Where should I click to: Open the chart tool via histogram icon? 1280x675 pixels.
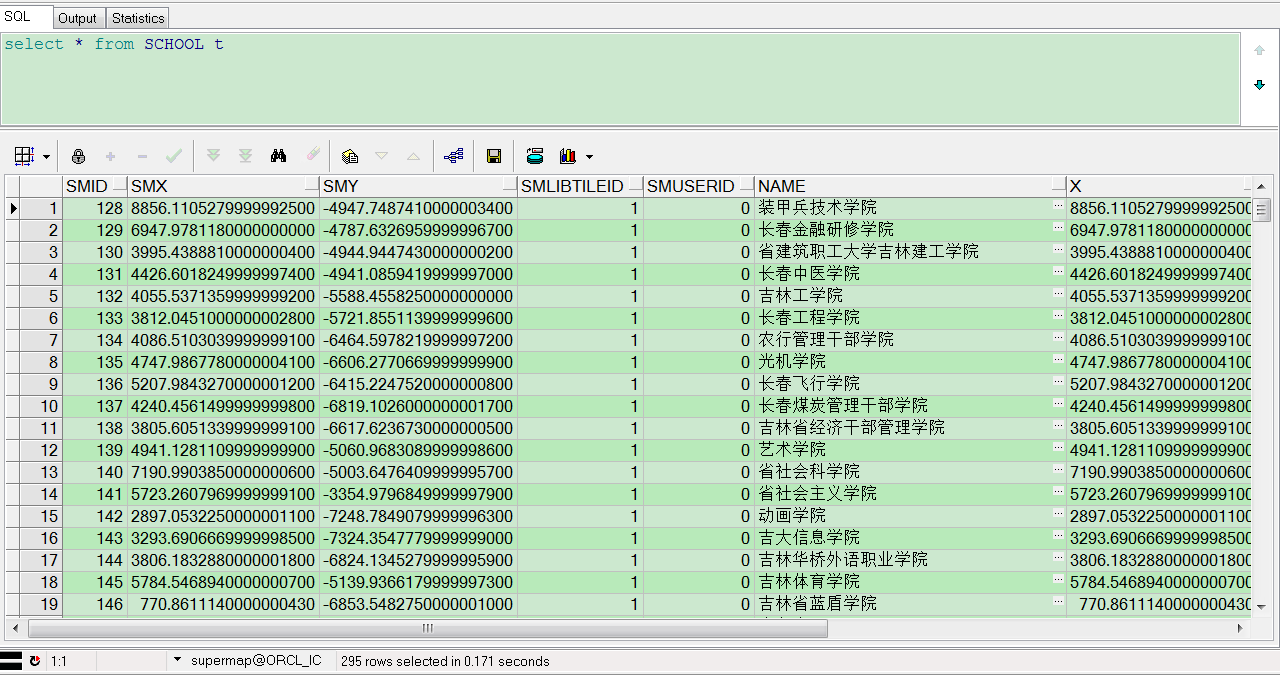[566, 156]
